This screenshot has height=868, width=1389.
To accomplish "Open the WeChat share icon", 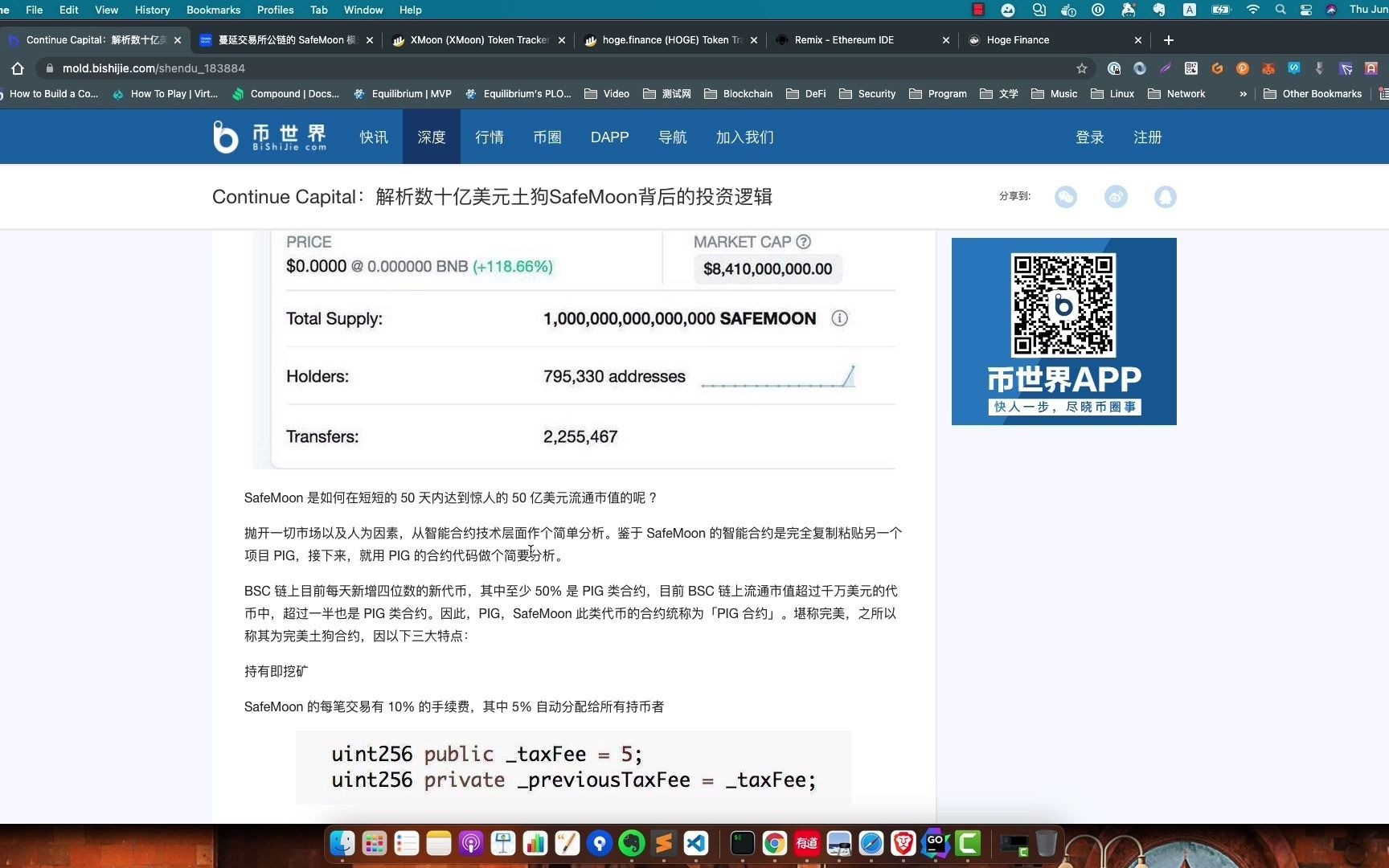I will tap(1066, 197).
